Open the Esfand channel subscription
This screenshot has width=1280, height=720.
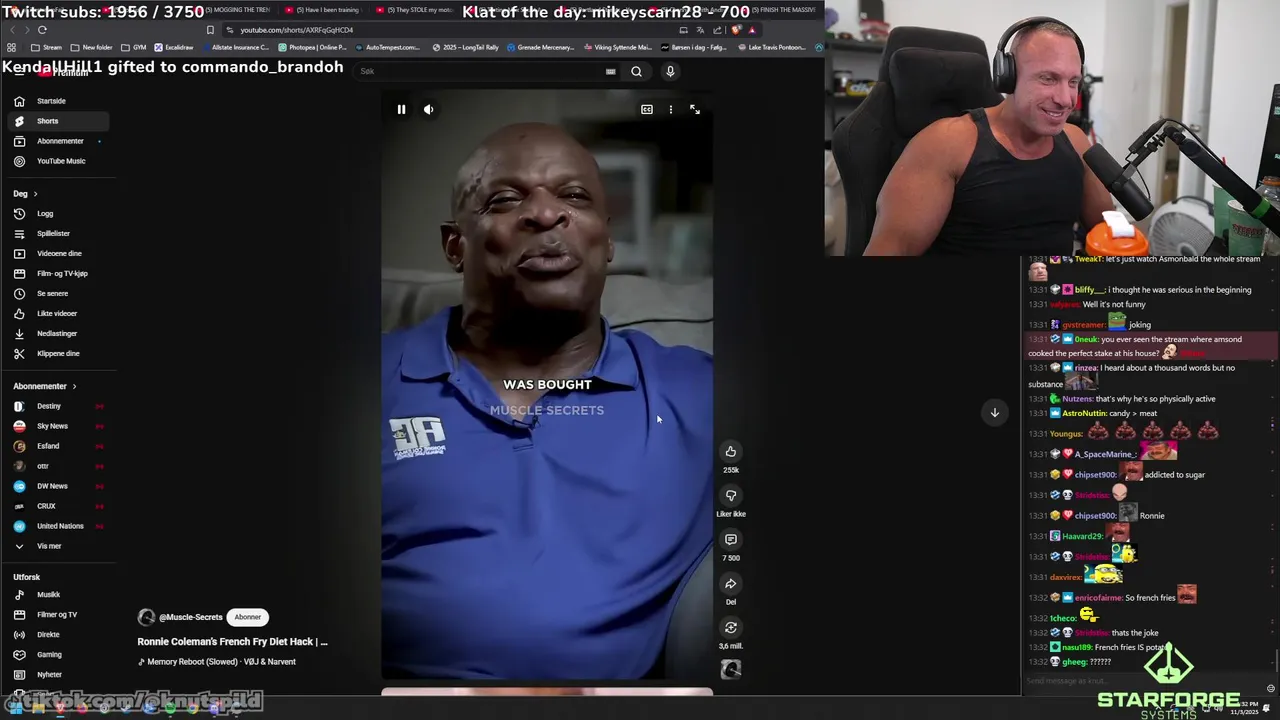pyautogui.click(x=59, y=446)
